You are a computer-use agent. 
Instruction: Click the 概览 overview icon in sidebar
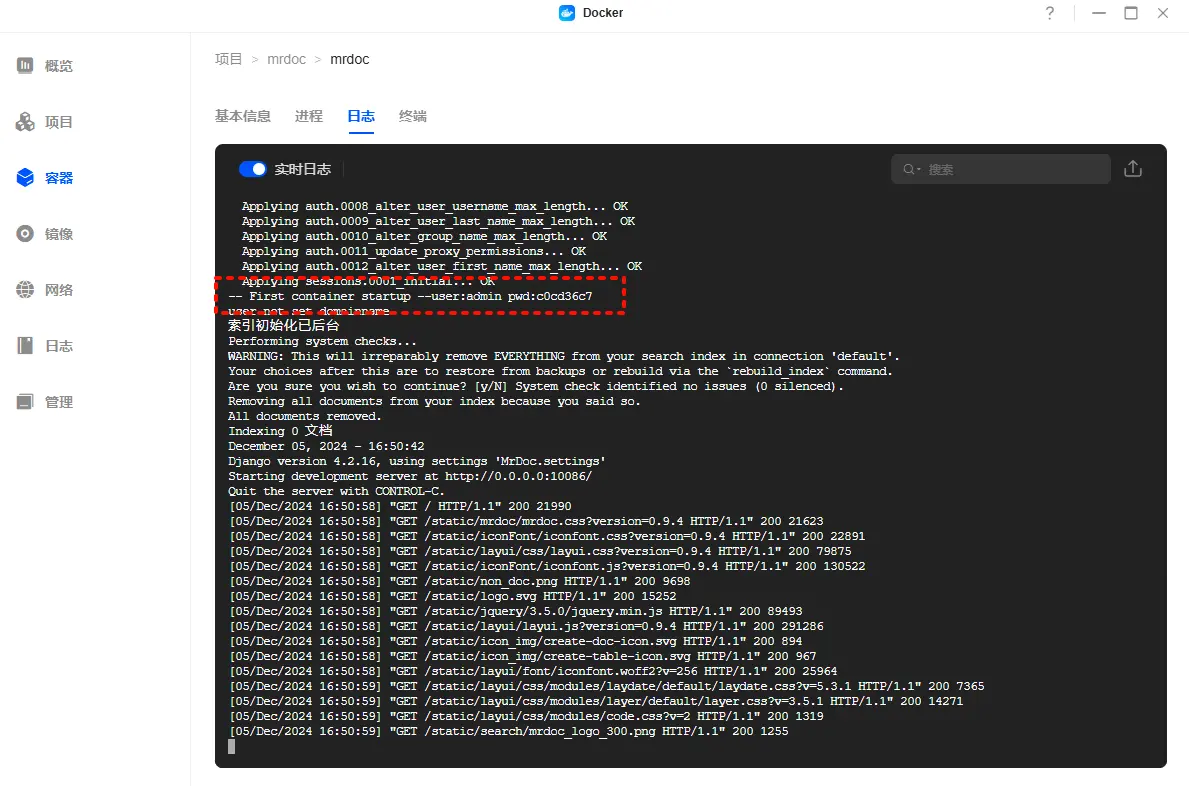(26, 66)
